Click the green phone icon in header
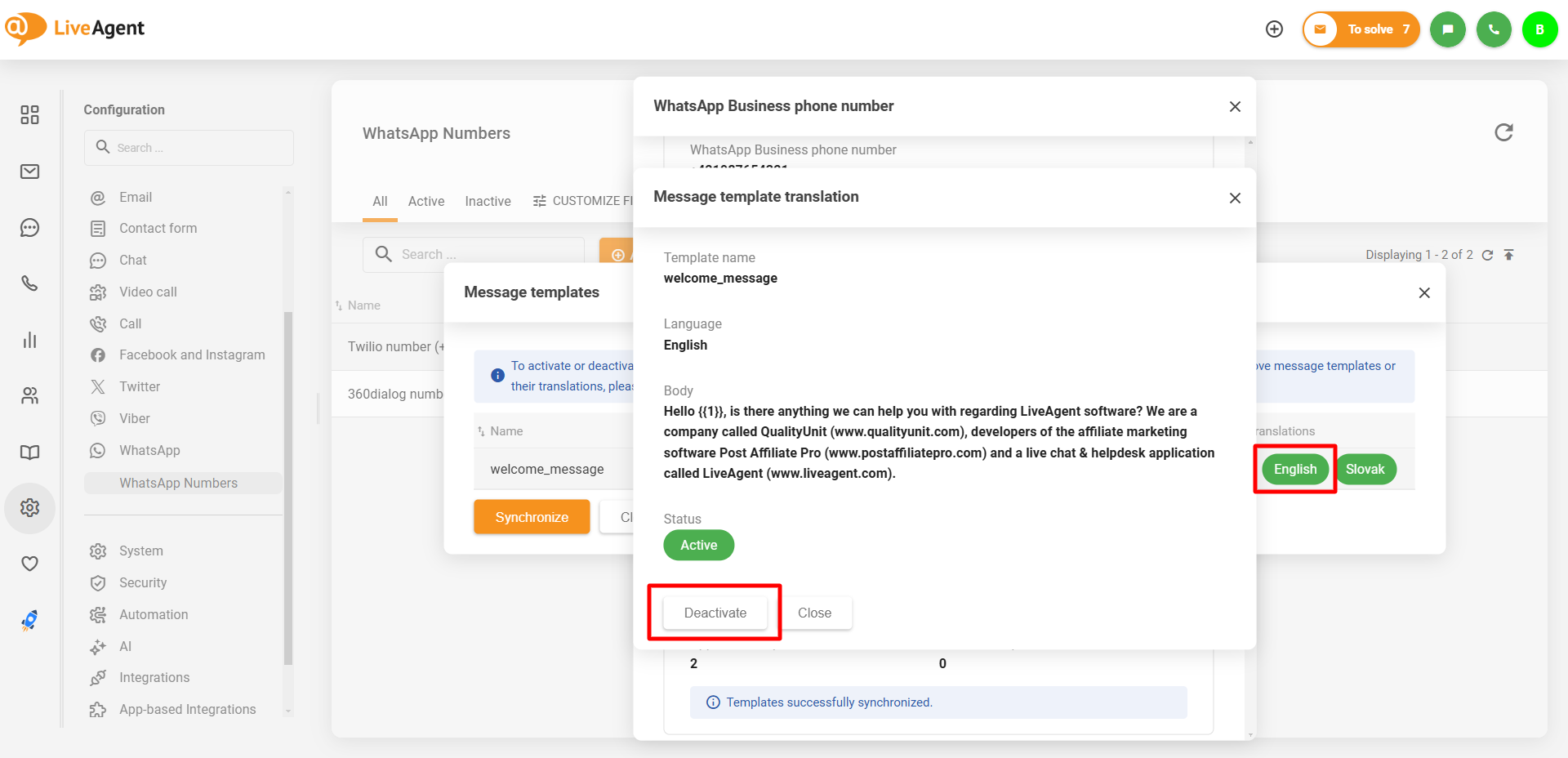 coord(1494,29)
